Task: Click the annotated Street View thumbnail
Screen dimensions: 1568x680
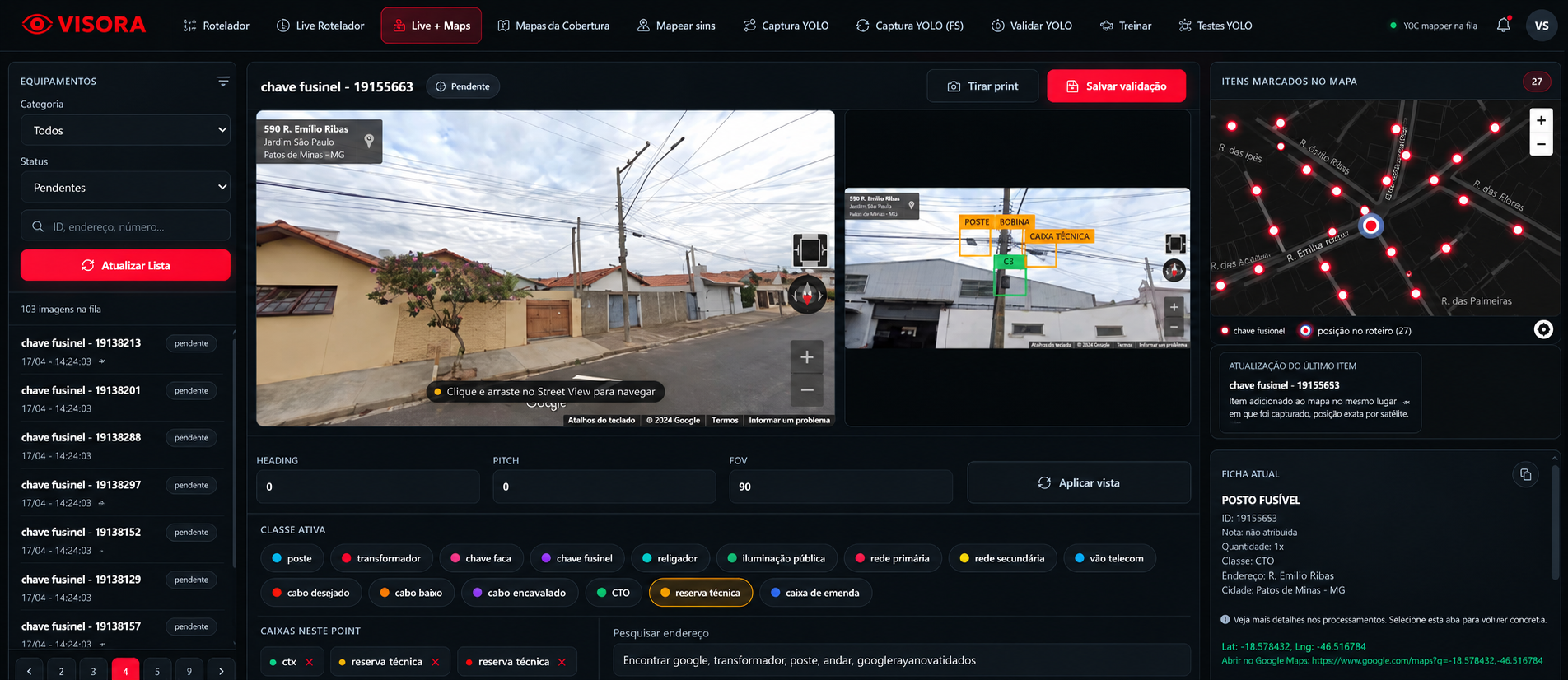Action: point(1017,268)
